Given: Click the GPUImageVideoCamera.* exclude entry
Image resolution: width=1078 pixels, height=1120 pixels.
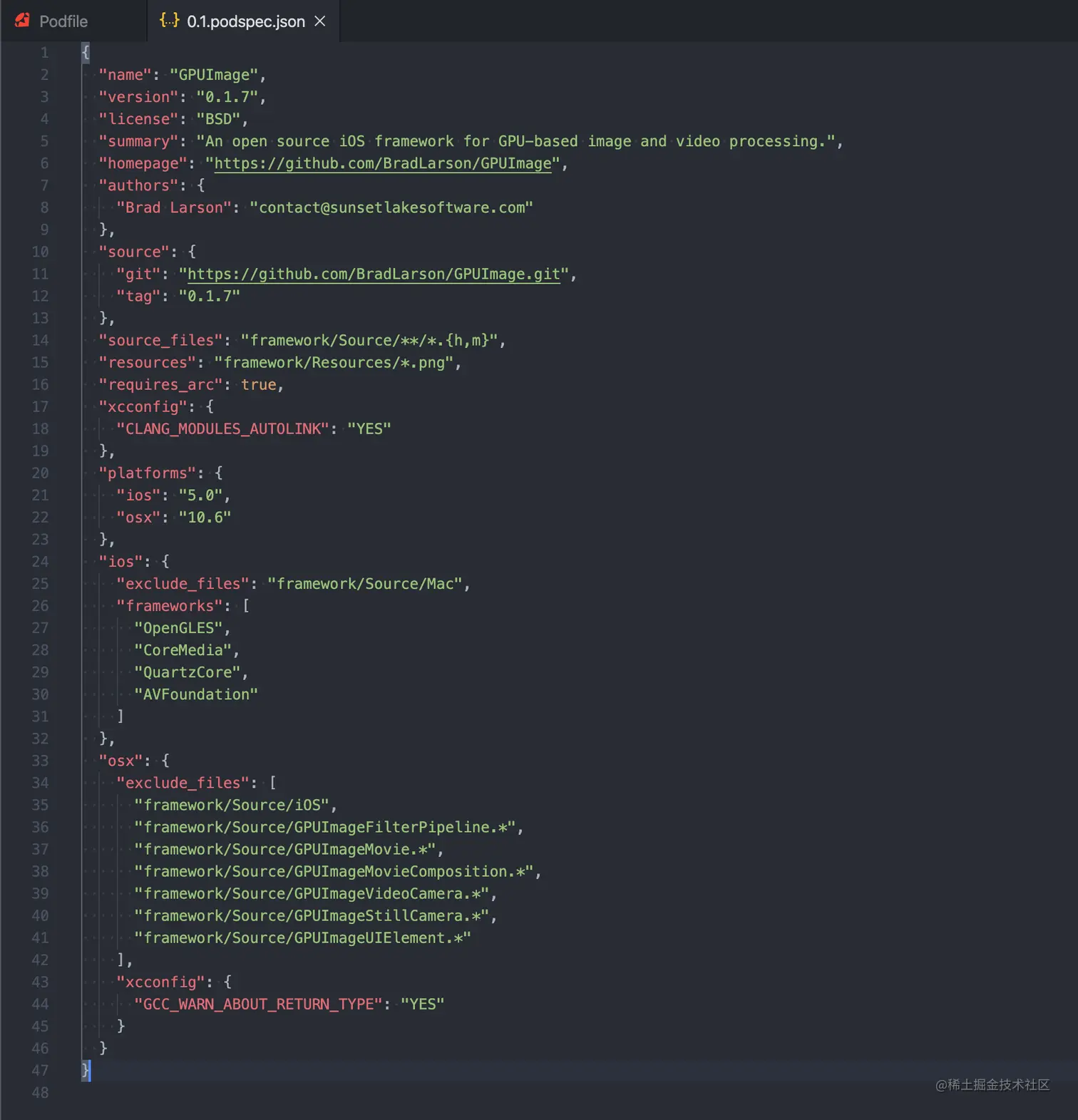Looking at the screenshot, I should (x=312, y=893).
